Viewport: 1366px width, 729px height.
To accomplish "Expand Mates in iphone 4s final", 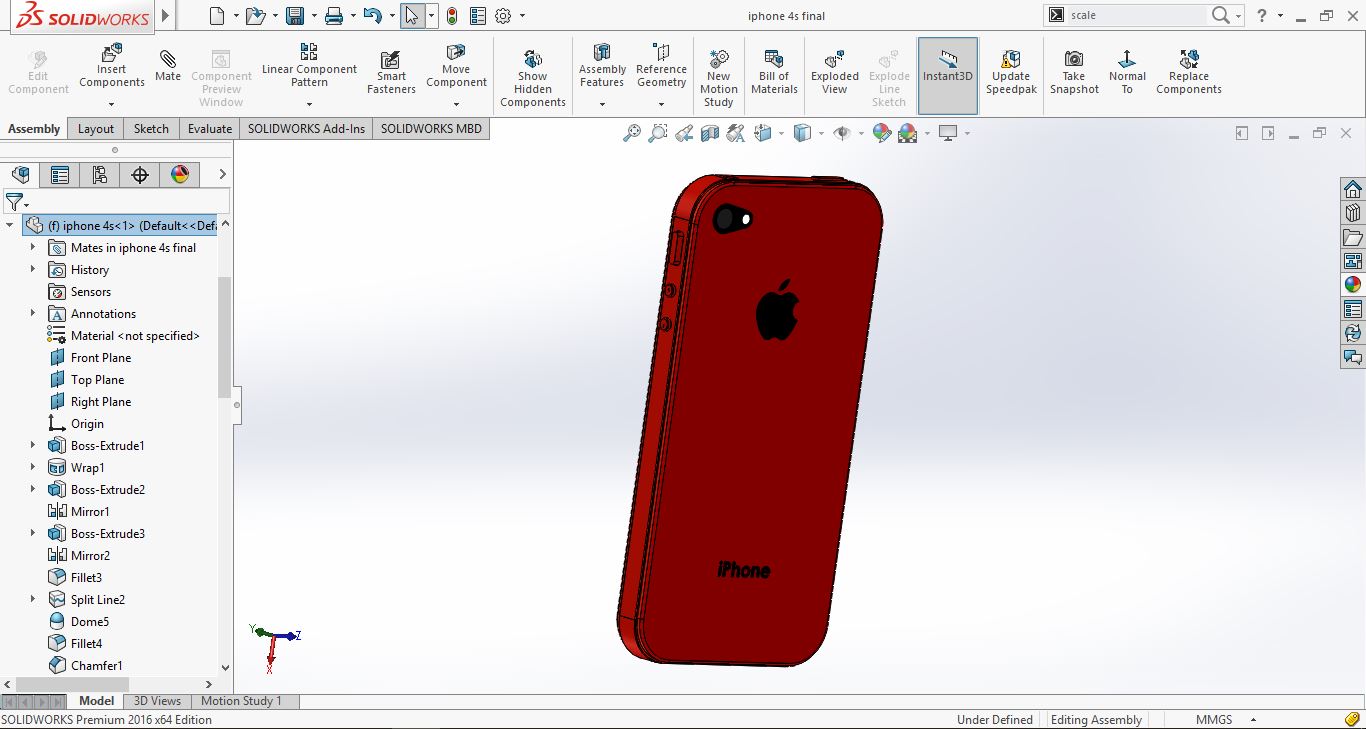I will [33, 247].
